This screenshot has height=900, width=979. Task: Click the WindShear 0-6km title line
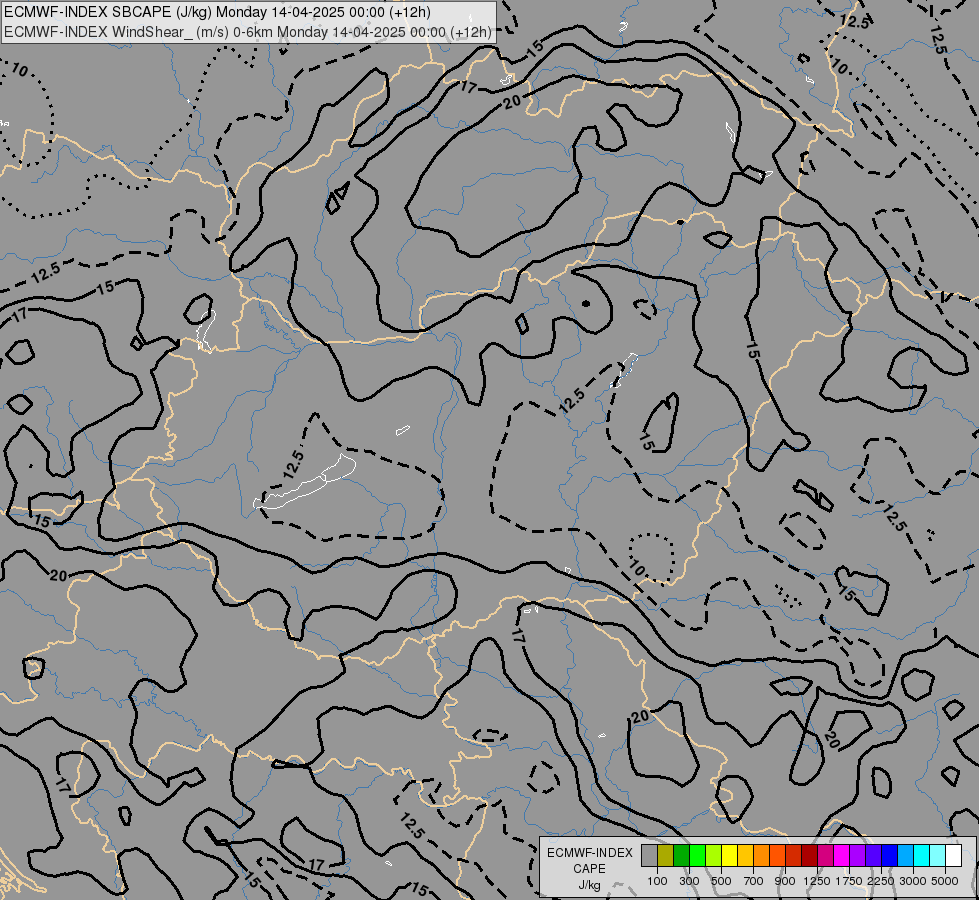(x=248, y=32)
